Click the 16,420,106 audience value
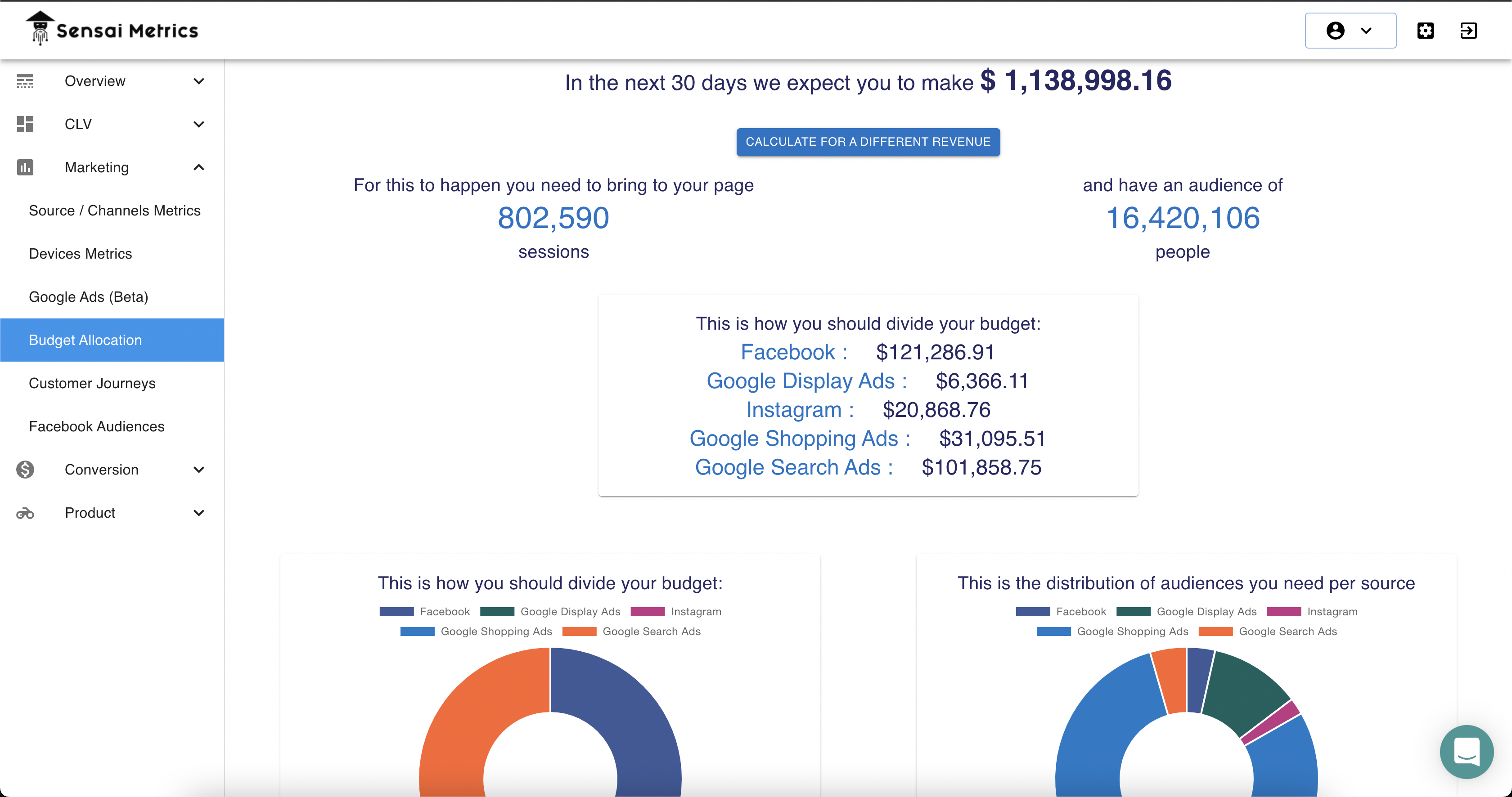The width and height of the screenshot is (1512, 797). point(1183,218)
